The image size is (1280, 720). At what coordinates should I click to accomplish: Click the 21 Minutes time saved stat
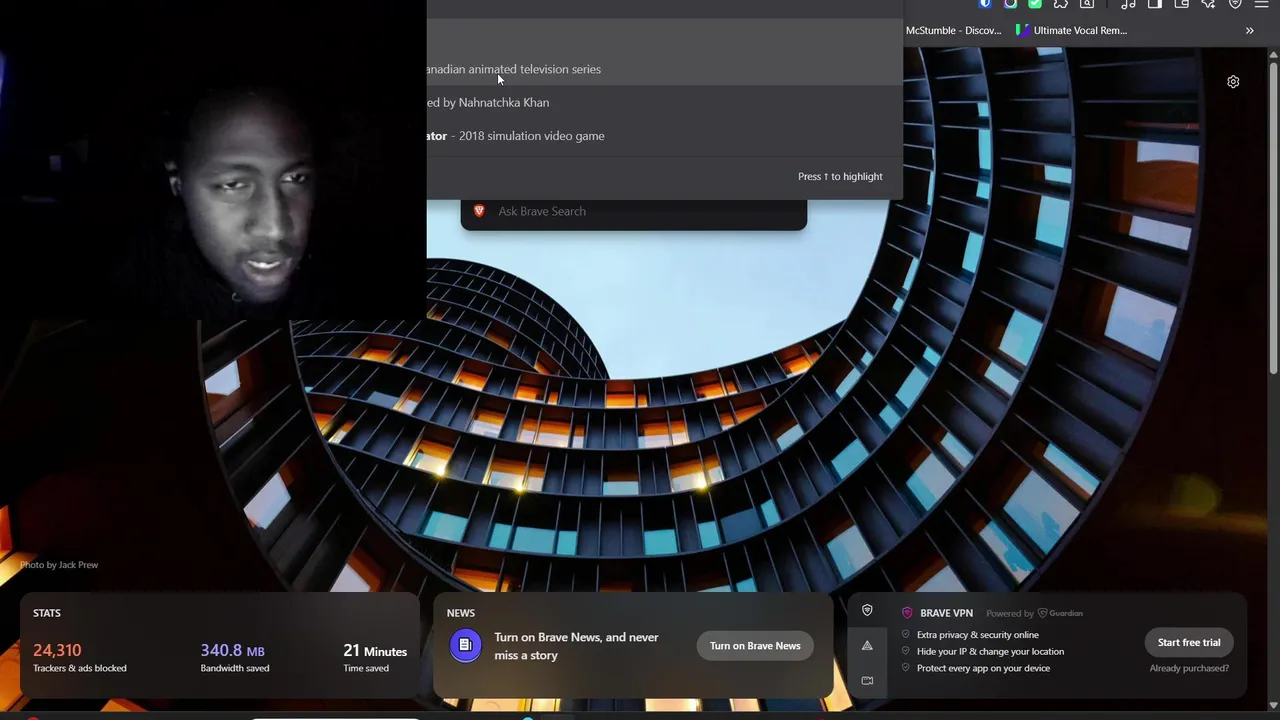pos(375,657)
